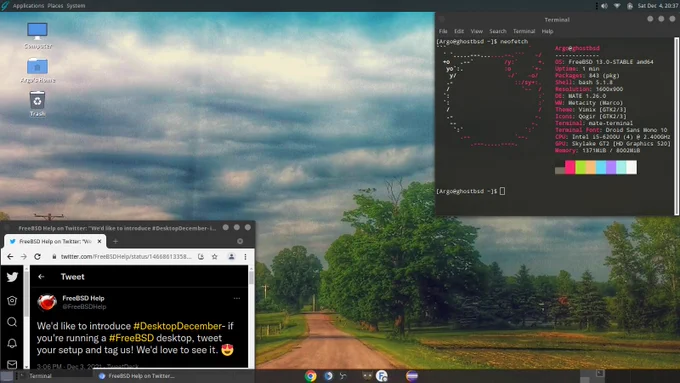Go back with Tweet header arrow

41,277
